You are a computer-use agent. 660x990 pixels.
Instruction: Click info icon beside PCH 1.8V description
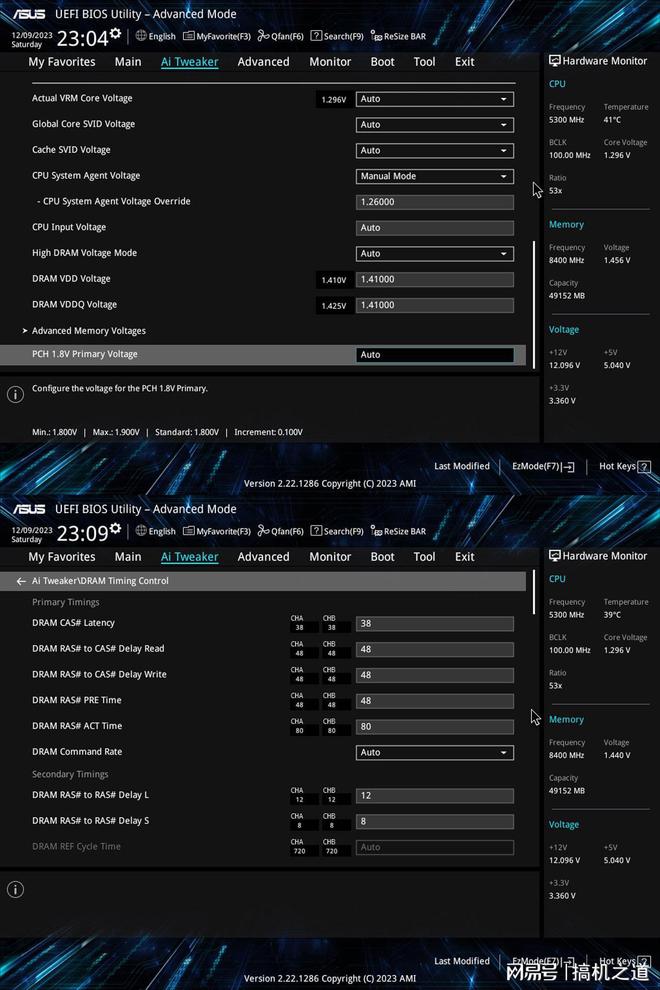click(x=15, y=395)
